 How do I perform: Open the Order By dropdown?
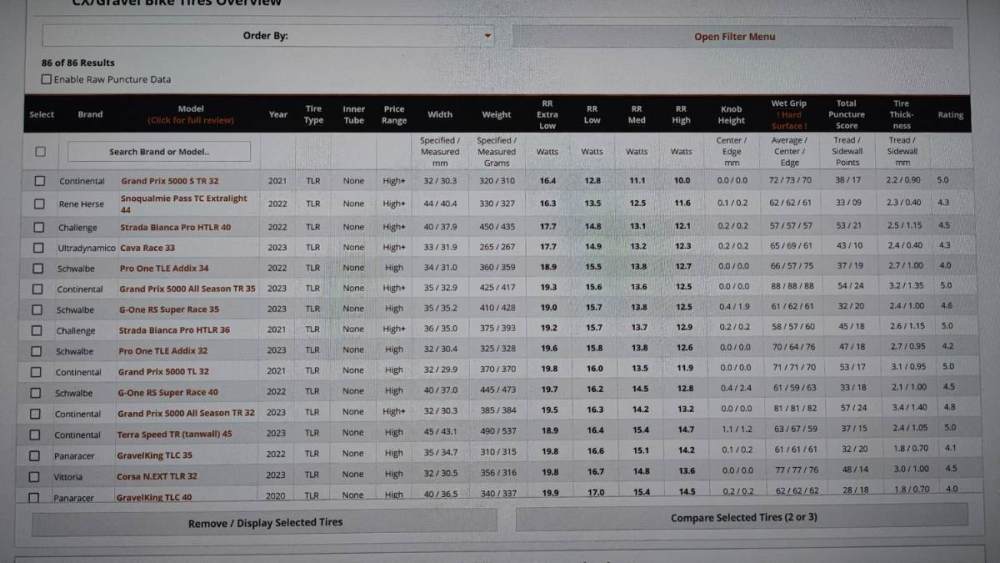coord(268,36)
